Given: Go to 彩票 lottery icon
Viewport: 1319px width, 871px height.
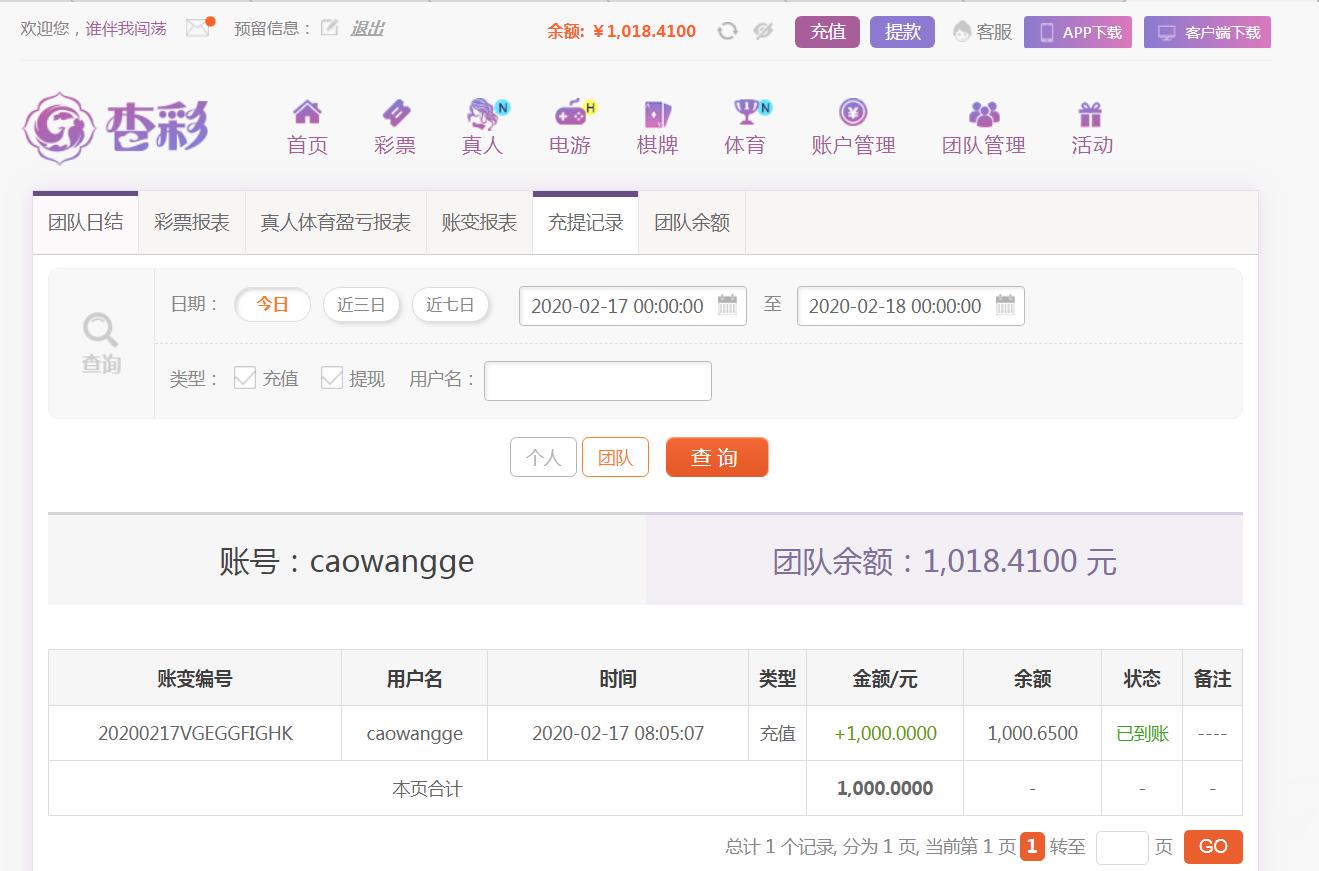Looking at the screenshot, I should click(395, 112).
